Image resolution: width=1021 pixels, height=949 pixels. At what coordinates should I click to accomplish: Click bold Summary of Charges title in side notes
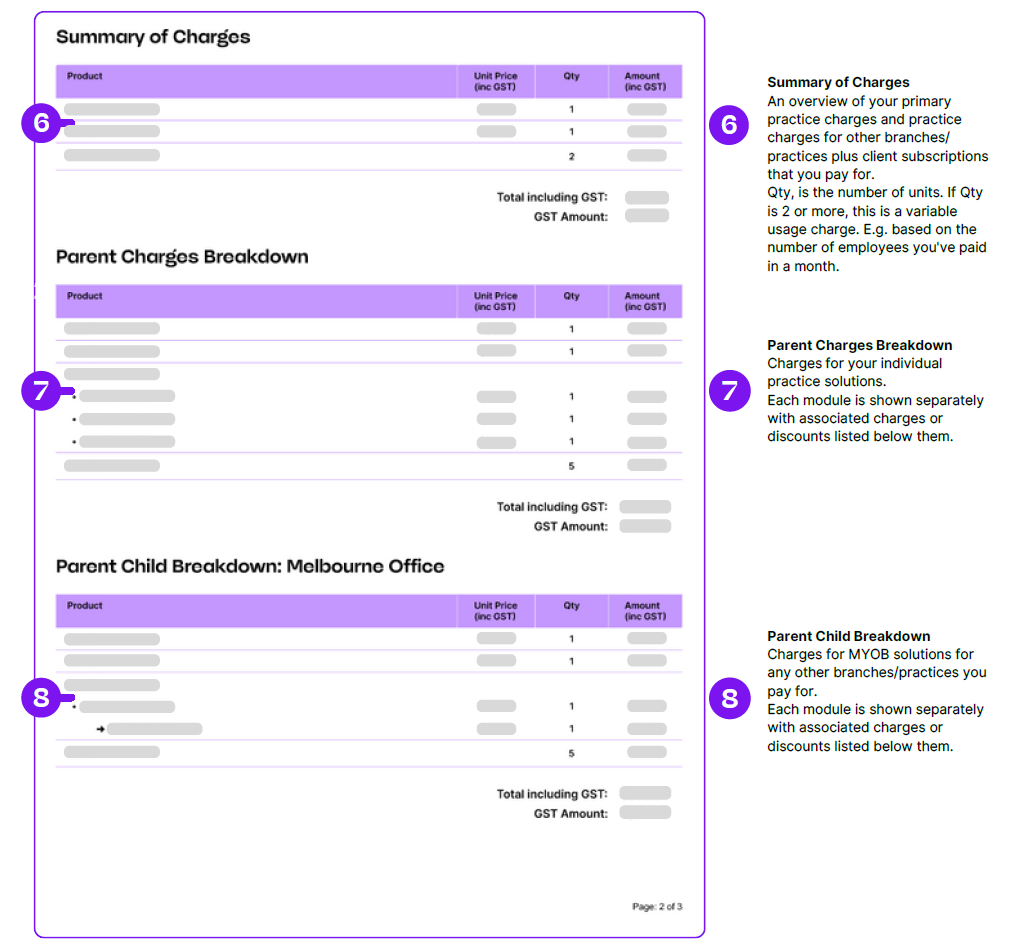click(838, 83)
